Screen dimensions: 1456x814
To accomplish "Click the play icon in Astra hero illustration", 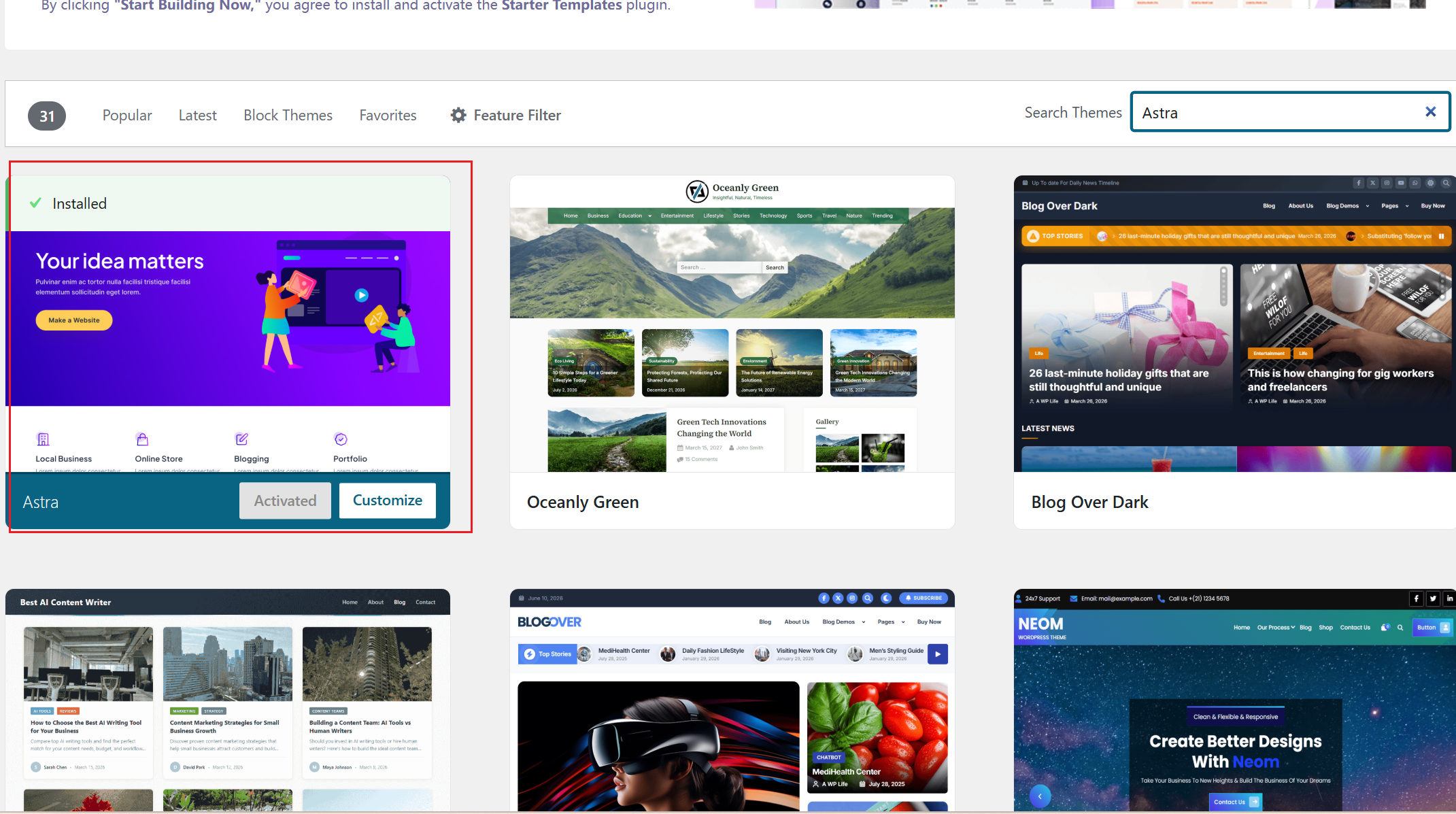I will (x=362, y=295).
